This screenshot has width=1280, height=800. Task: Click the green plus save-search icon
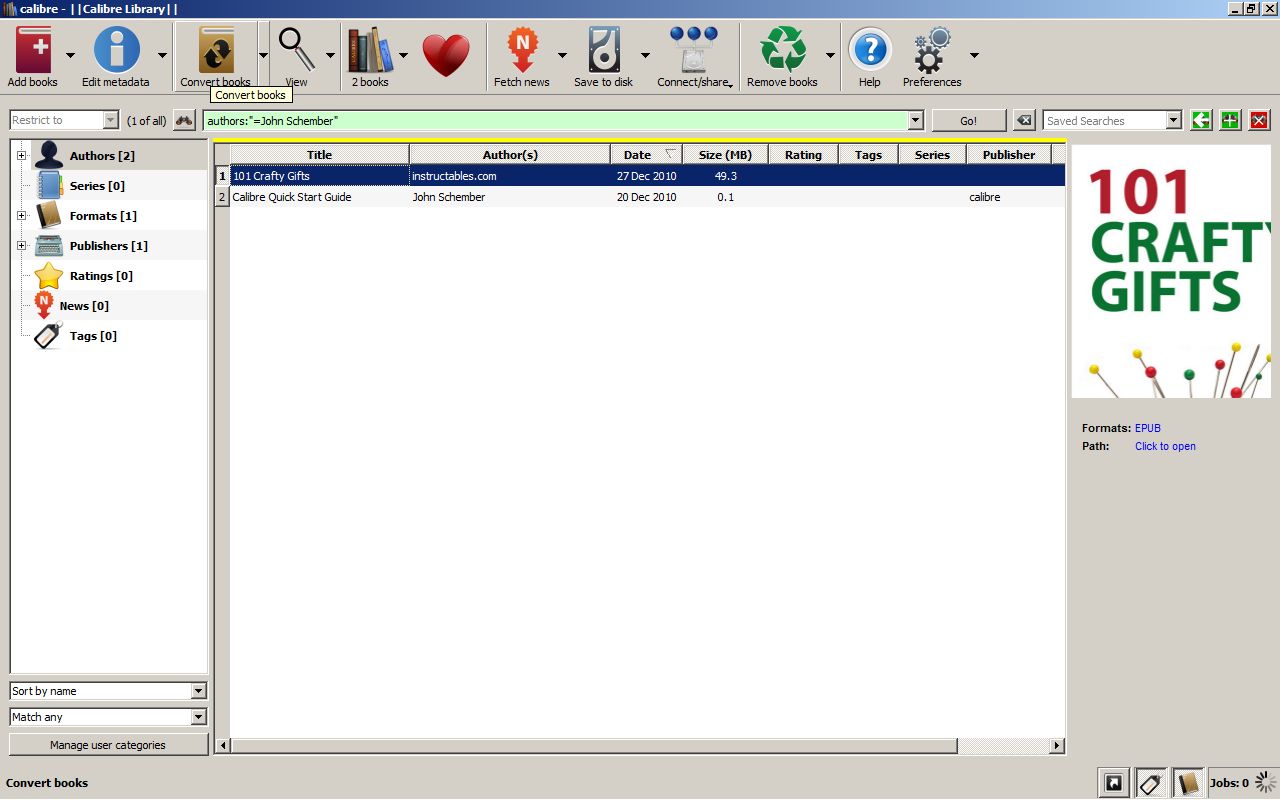point(1230,120)
